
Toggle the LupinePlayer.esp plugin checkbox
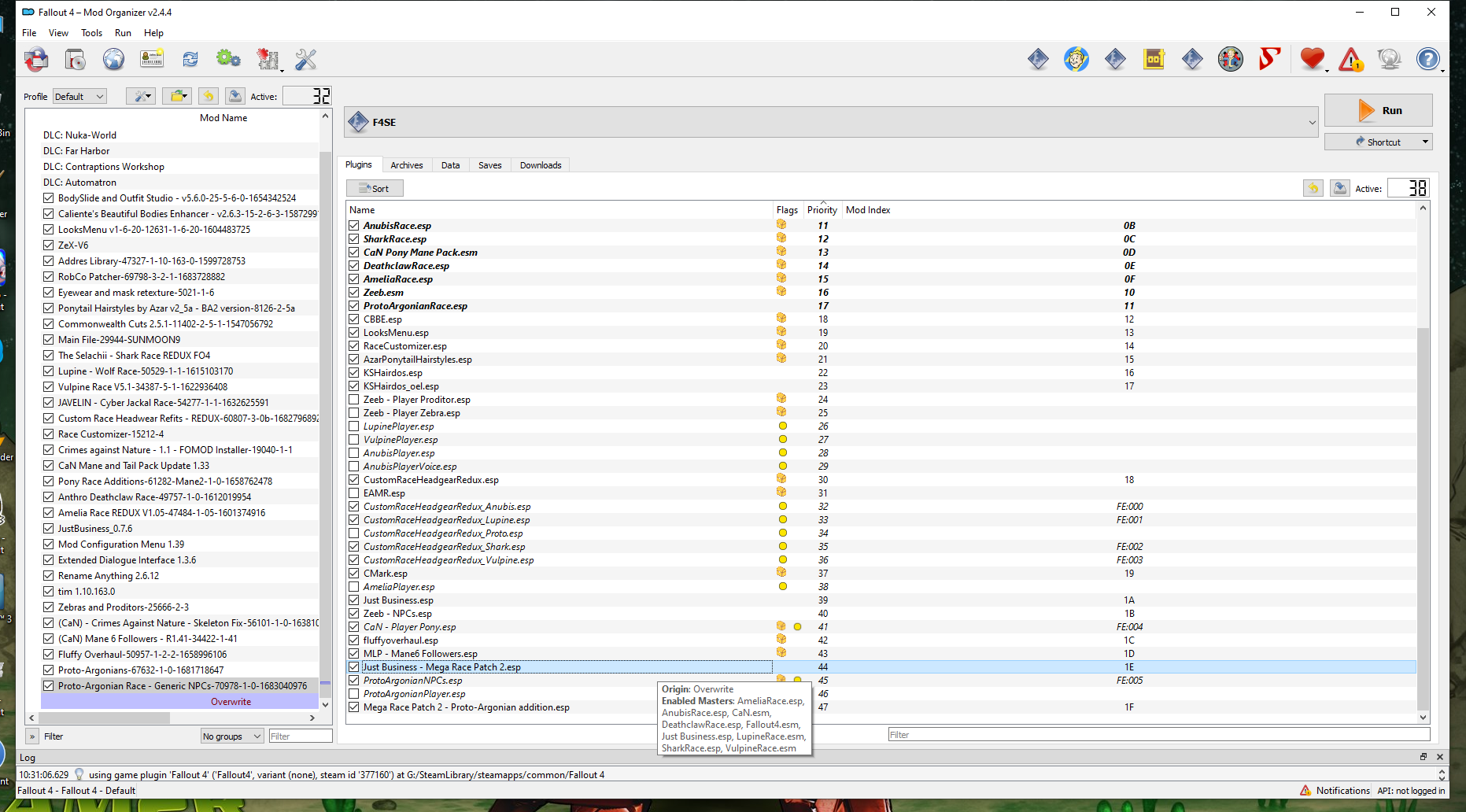pyautogui.click(x=354, y=426)
